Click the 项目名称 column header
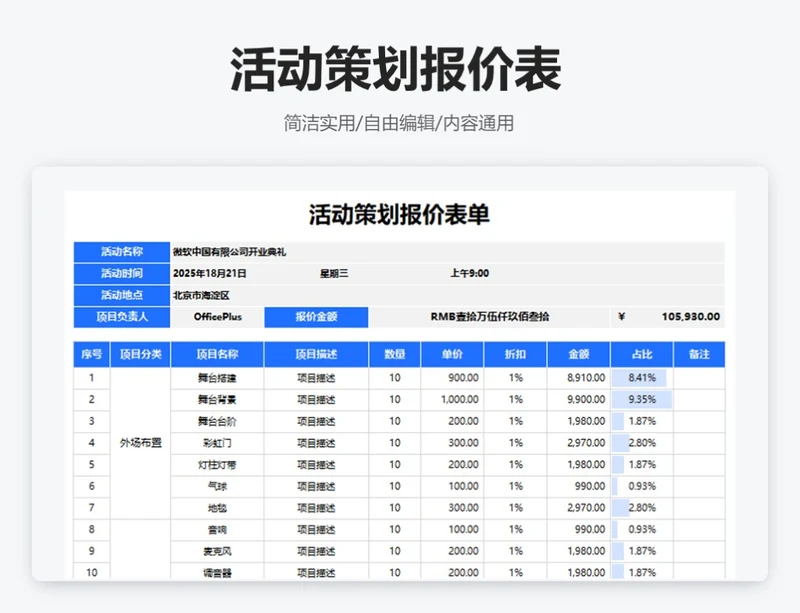Image resolution: width=800 pixels, height=613 pixels. click(217, 354)
